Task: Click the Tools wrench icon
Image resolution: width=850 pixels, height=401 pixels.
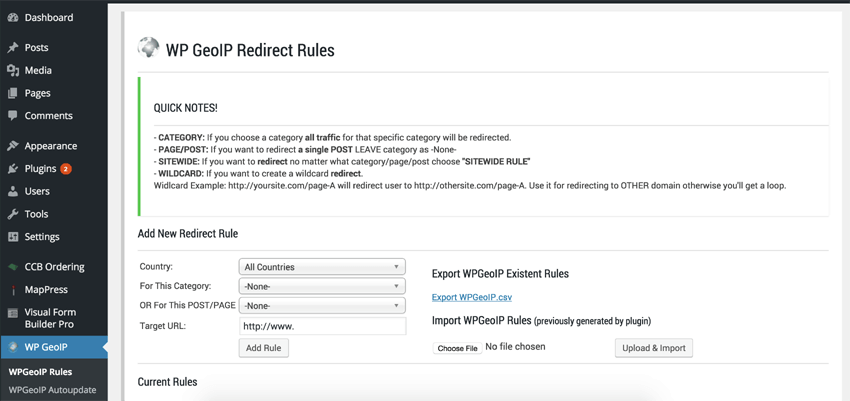Action: point(12,214)
